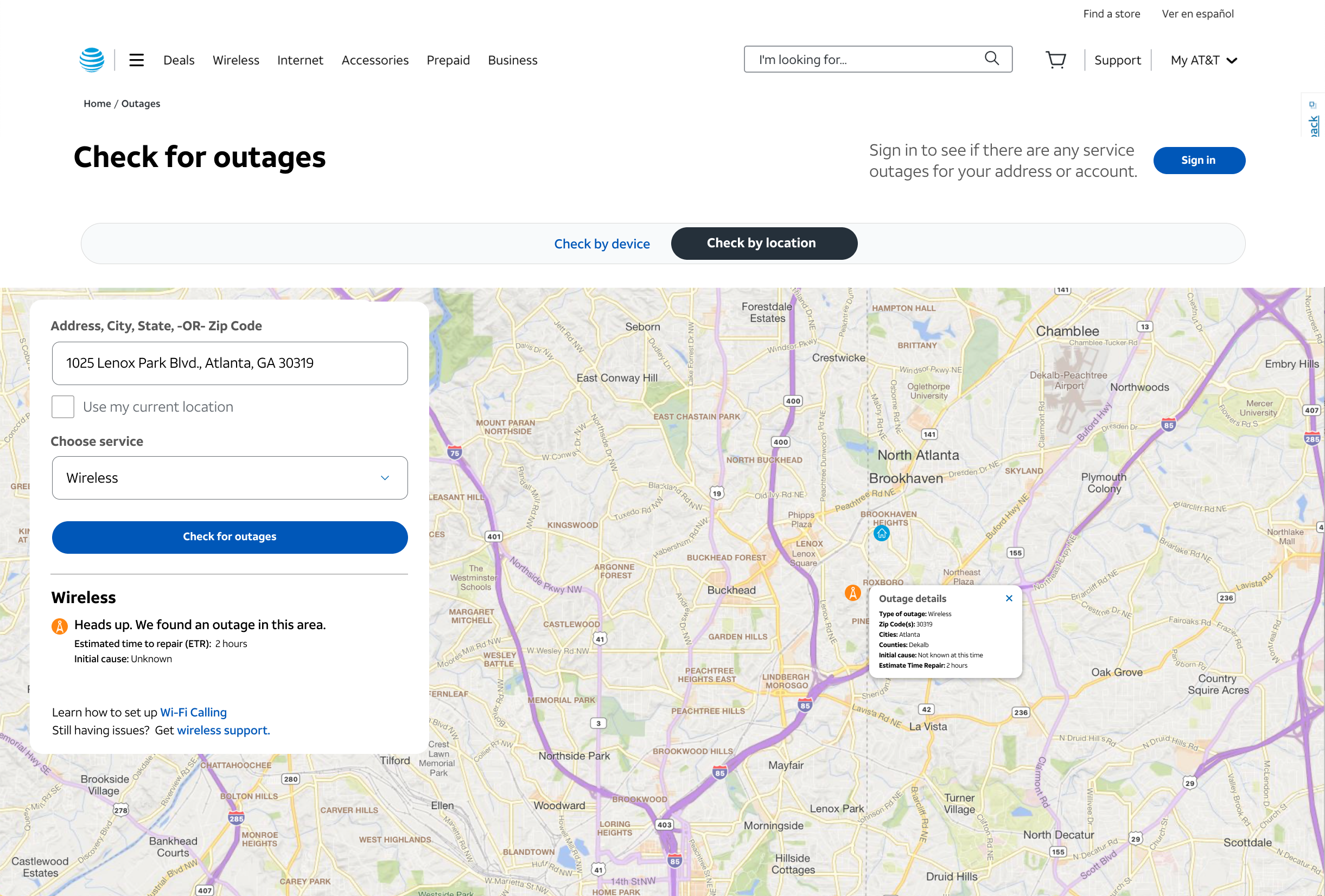
Task: Click the Morningside map label
Action: click(774, 825)
